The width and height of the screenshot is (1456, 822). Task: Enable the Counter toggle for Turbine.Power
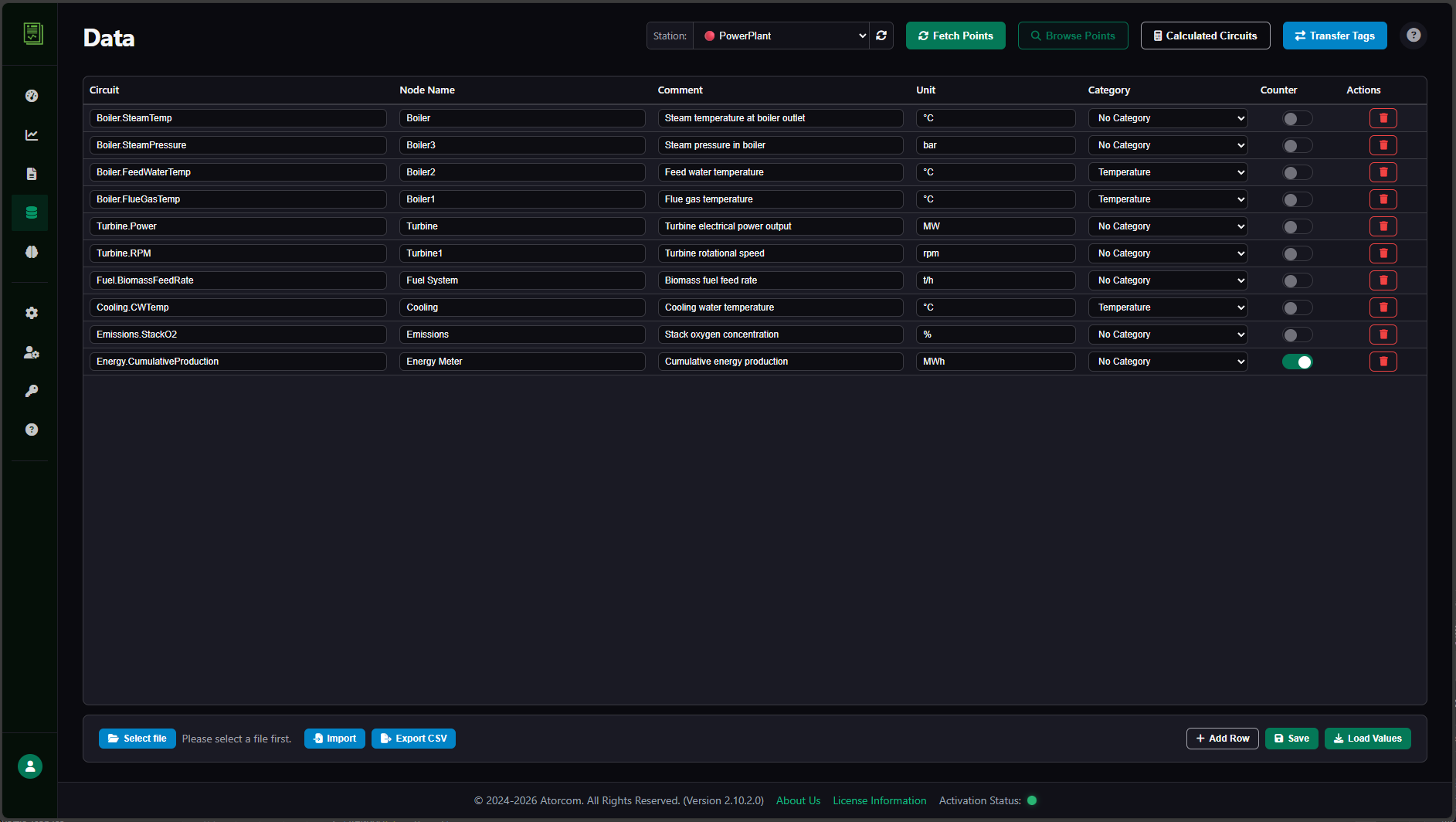[1297, 226]
